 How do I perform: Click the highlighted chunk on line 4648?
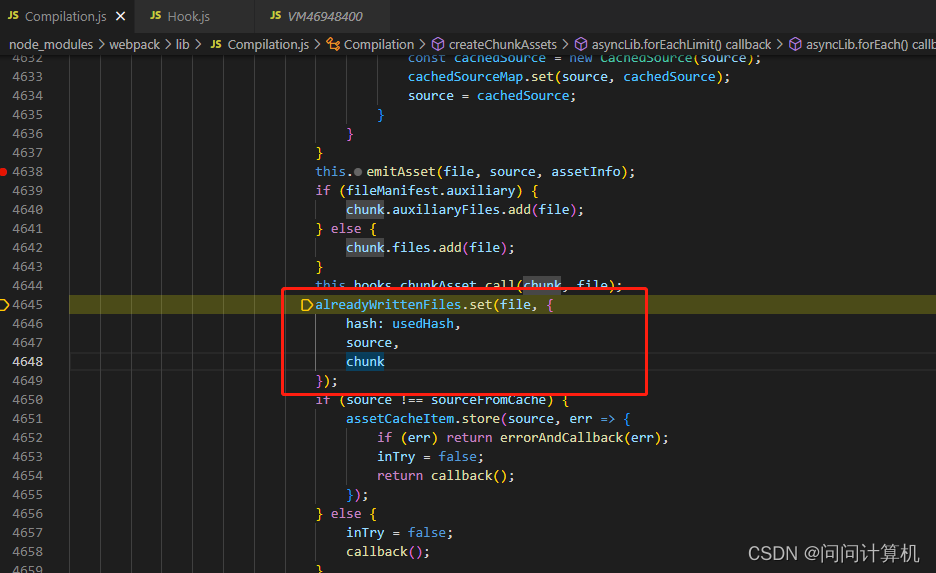pos(365,362)
